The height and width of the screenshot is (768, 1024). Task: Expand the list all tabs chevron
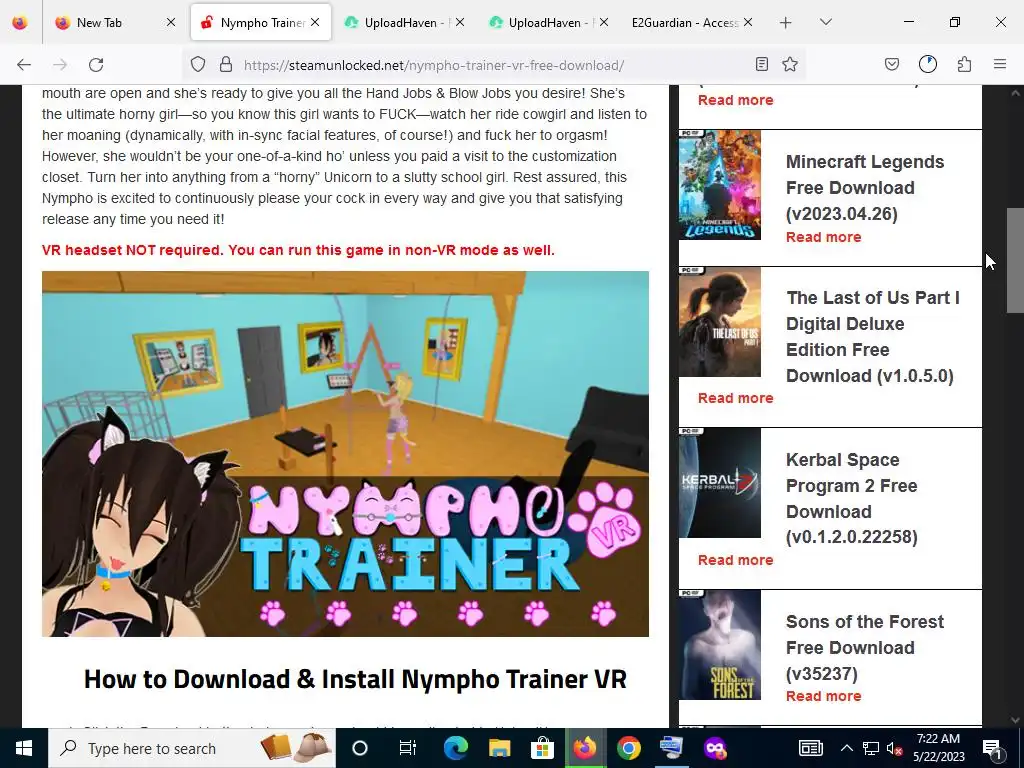coord(825,22)
